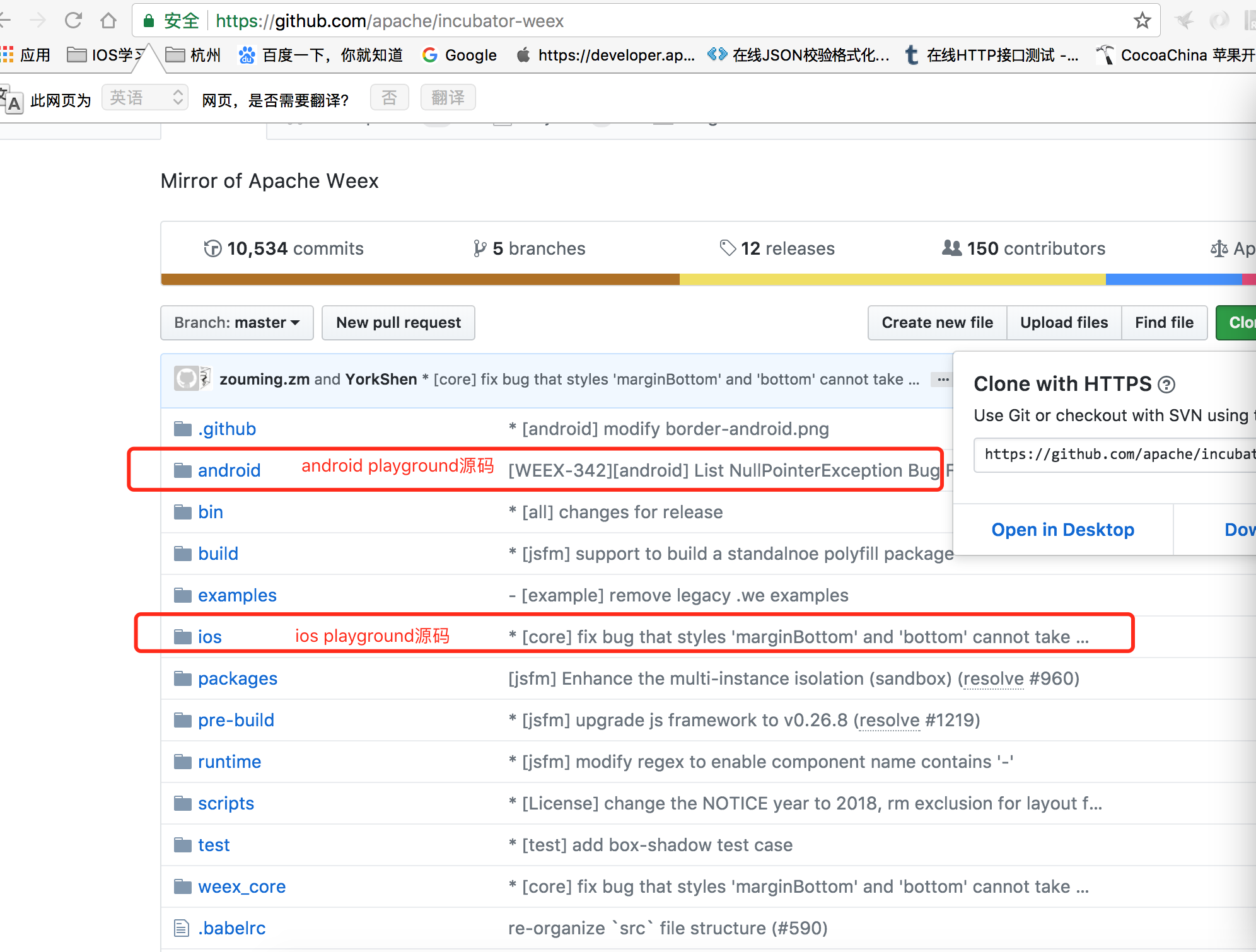
Task: Click the yellow language bar segment
Action: pyautogui.click(x=893, y=279)
